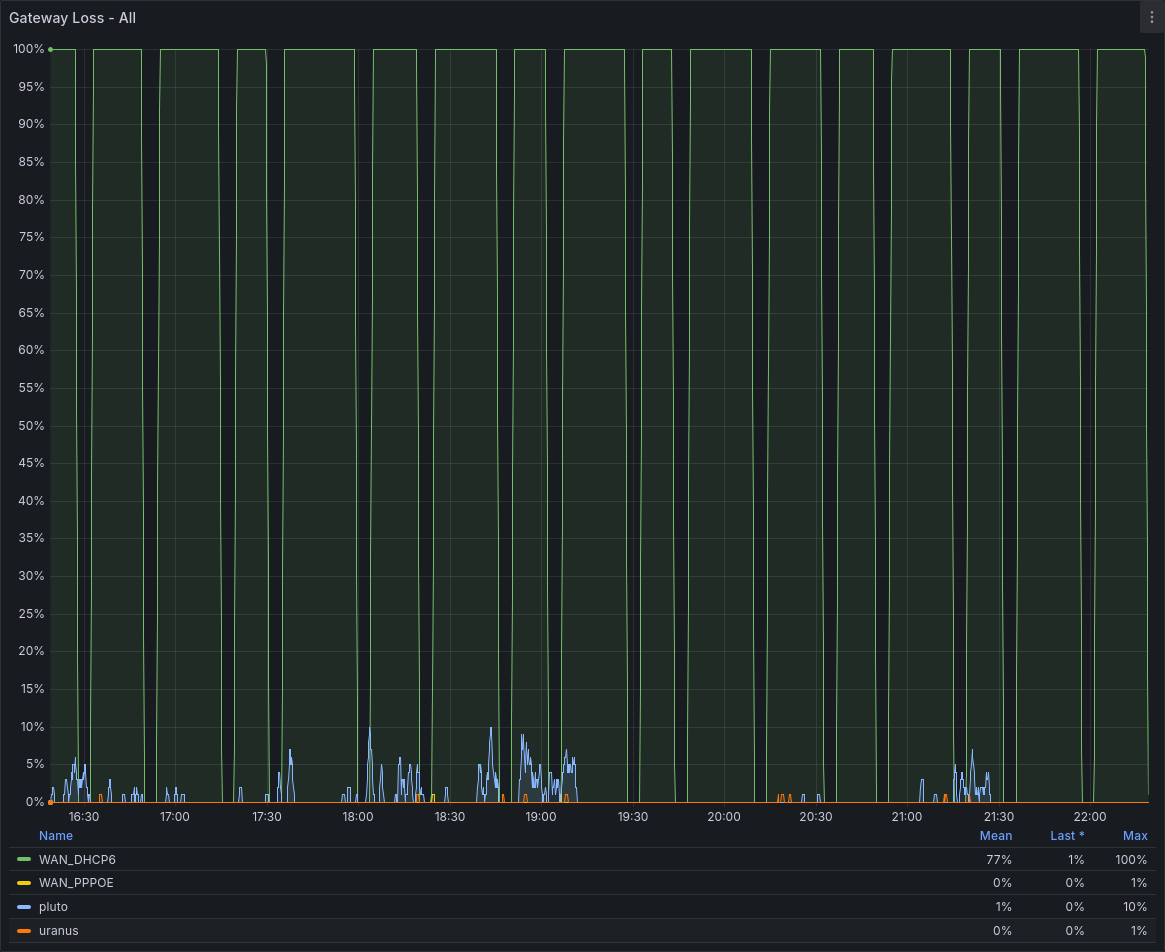The image size is (1165, 952).
Task: Sort legend by Last * column header
Action: coord(1067,835)
